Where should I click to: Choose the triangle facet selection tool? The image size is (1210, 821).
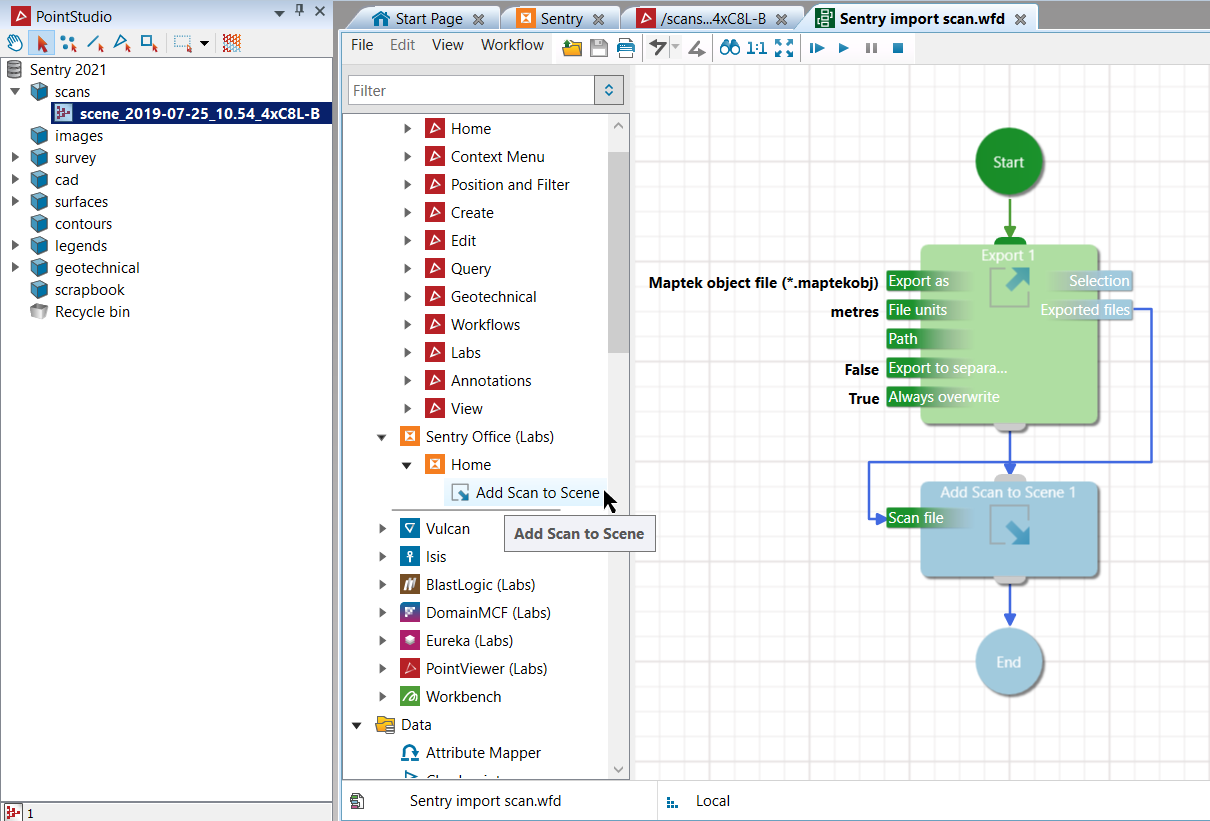click(122, 43)
